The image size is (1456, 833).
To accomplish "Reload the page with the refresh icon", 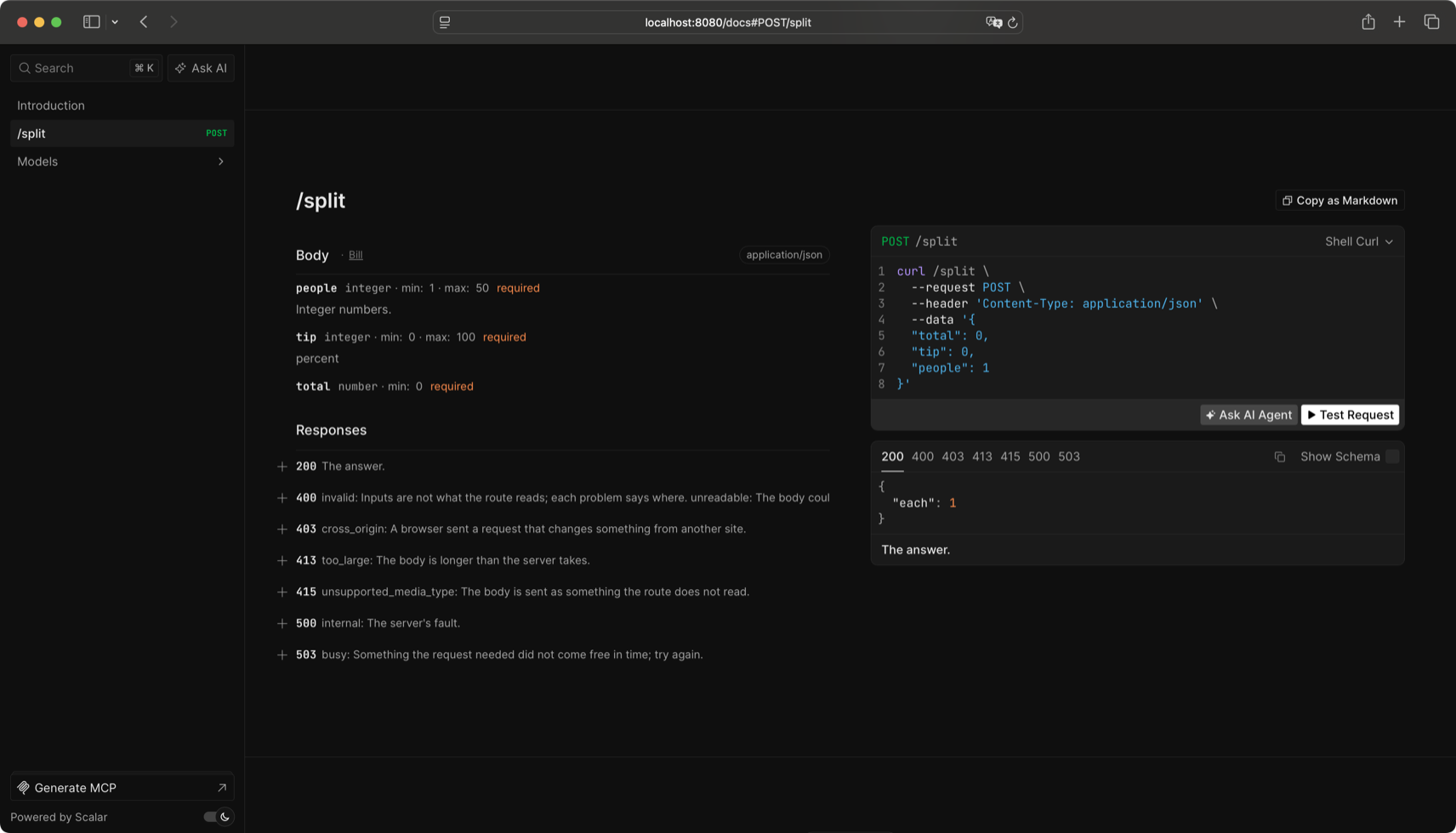I will pyautogui.click(x=1012, y=22).
